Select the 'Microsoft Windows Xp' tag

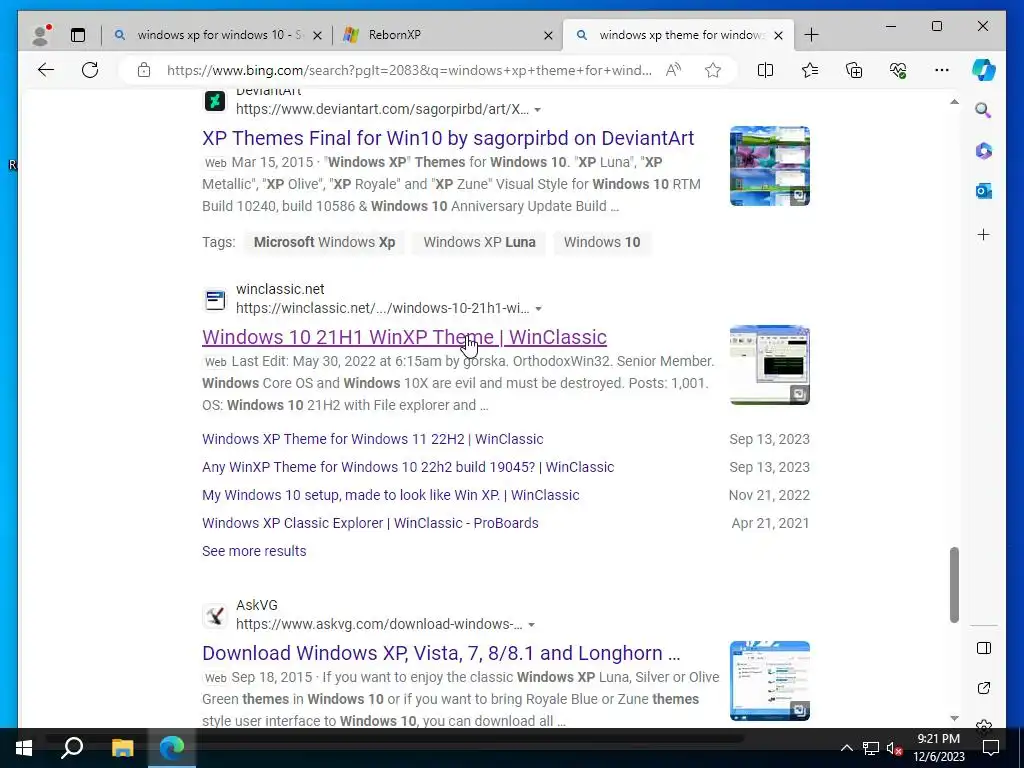click(325, 242)
